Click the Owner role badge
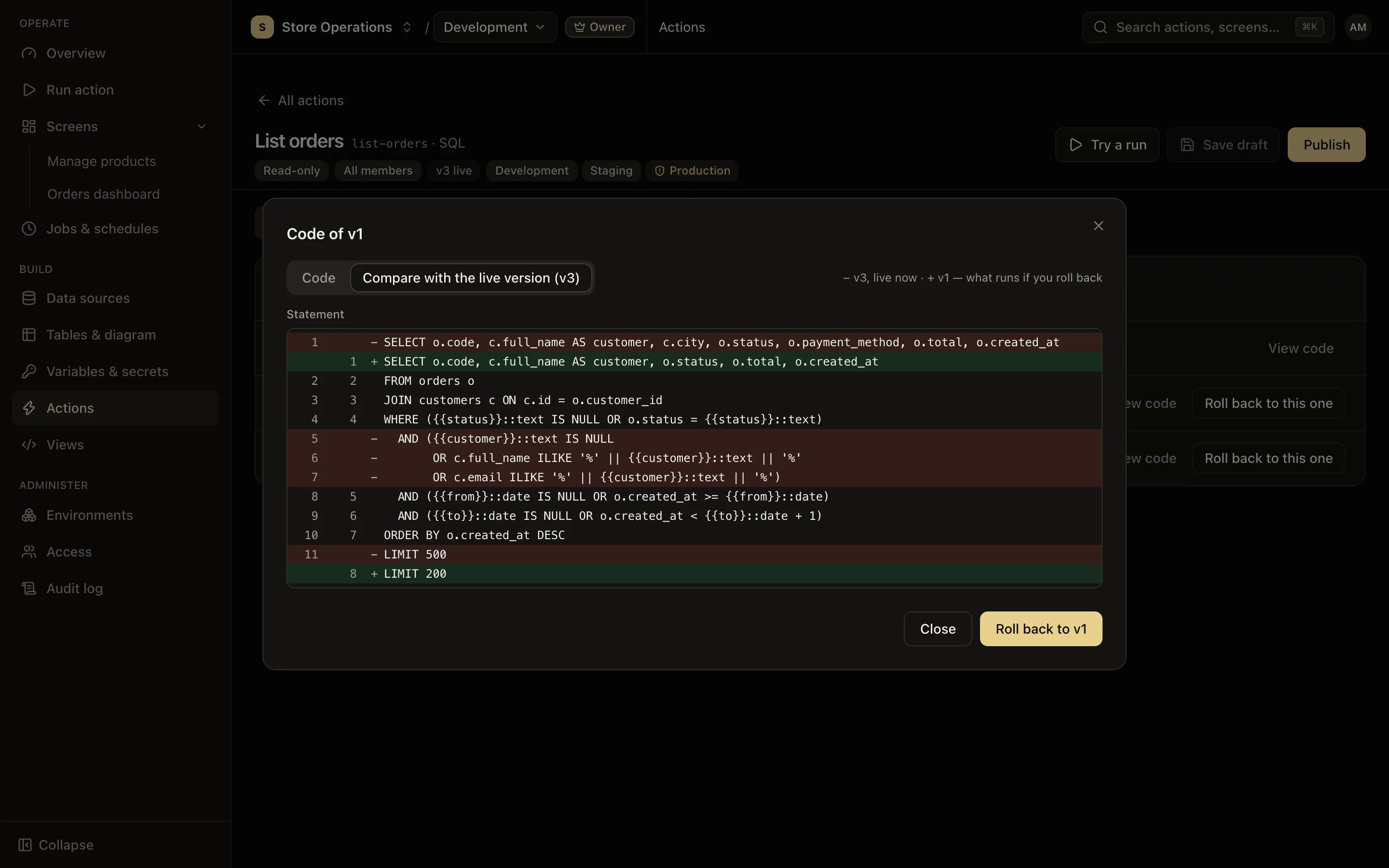 [600, 27]
